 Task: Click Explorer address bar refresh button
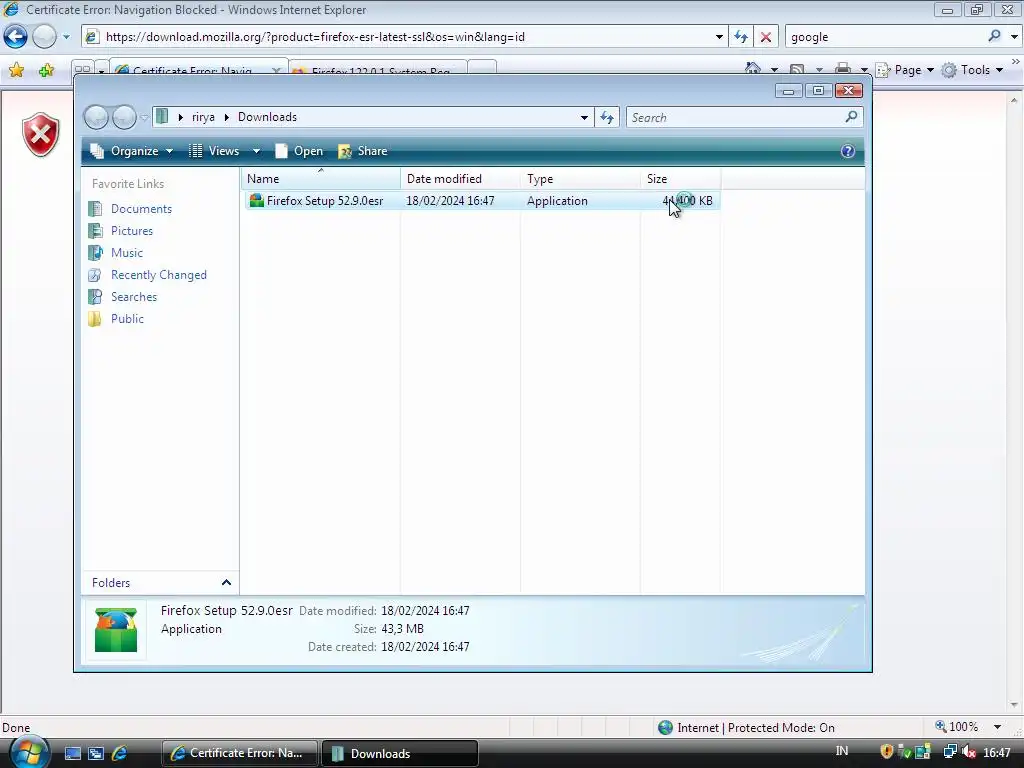click(x=607, y=118)
